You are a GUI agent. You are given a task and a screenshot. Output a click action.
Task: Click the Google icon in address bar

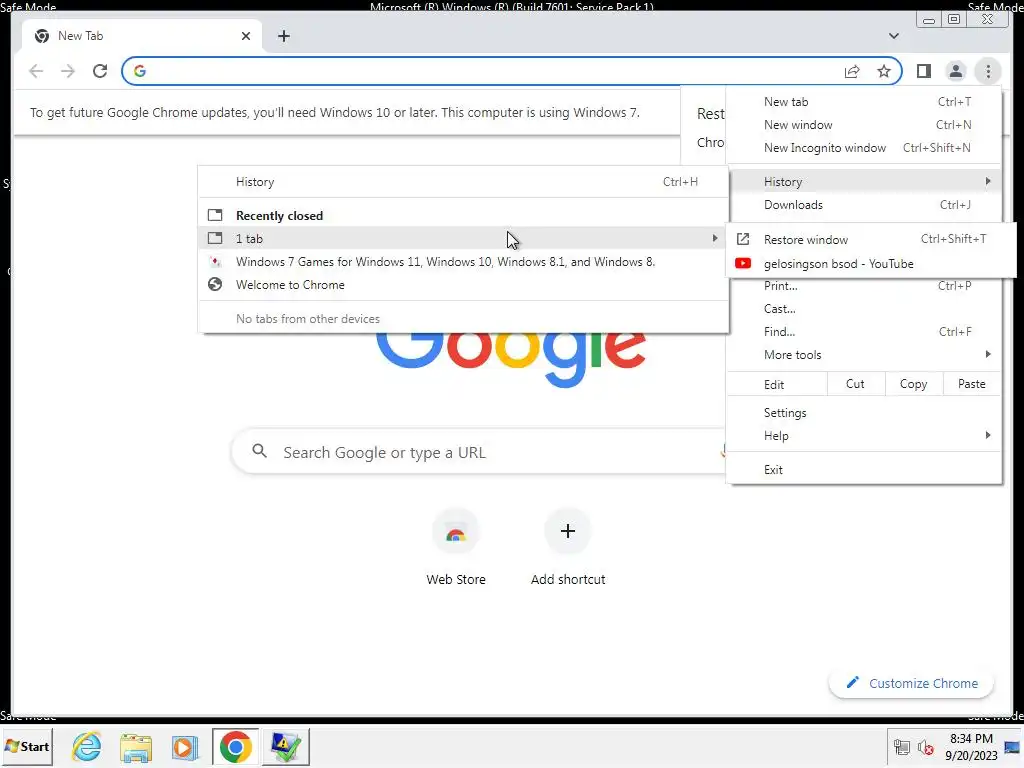139,71
